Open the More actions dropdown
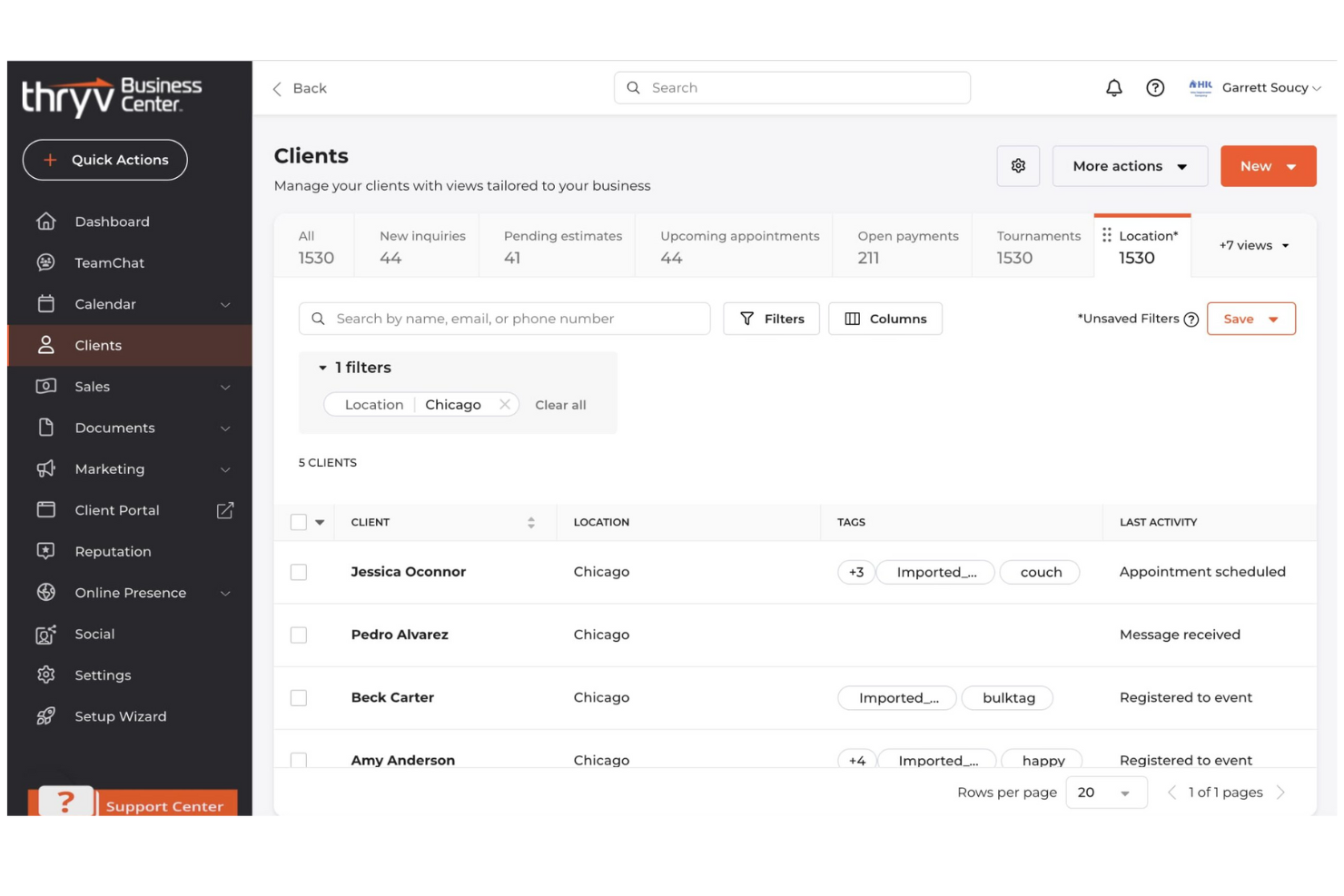Image resolution: width=1344 pixels, height=896 pixels. [x=1130, y=166]
